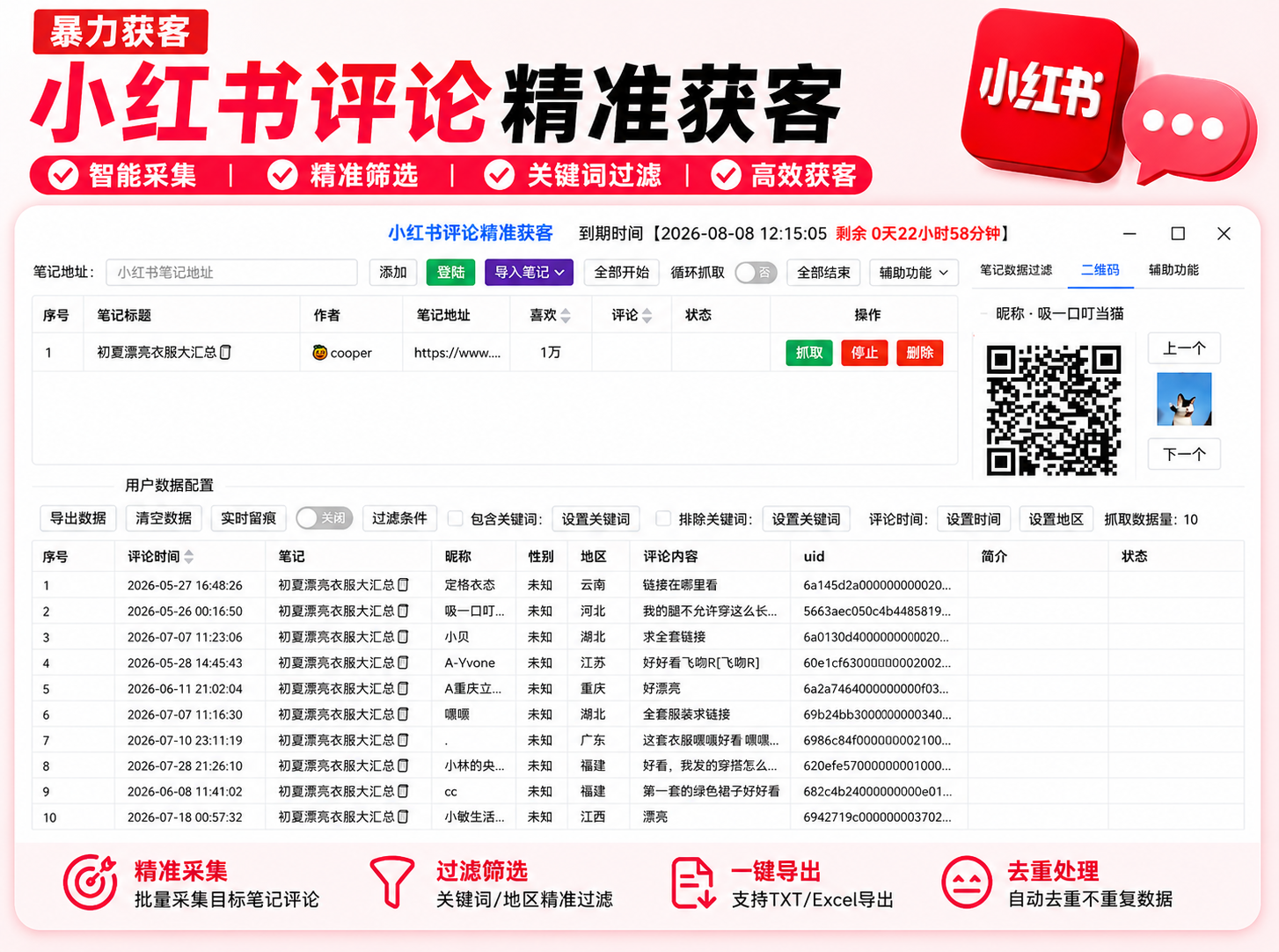Check the 排除关键词 checkbox

click(x=663, y=519)
